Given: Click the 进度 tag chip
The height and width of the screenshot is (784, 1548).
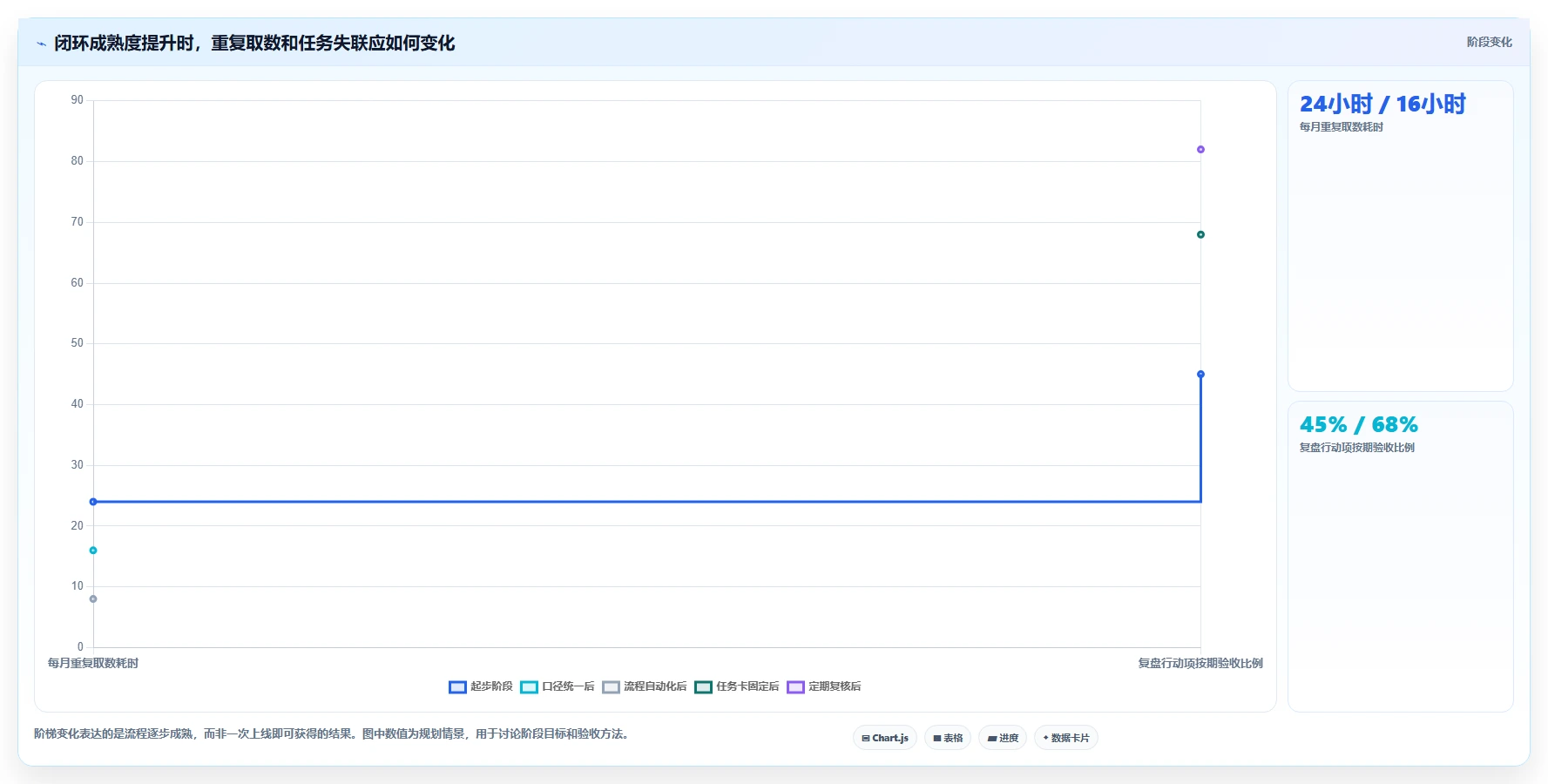Looking at the screenshot, I should 1003,738.
